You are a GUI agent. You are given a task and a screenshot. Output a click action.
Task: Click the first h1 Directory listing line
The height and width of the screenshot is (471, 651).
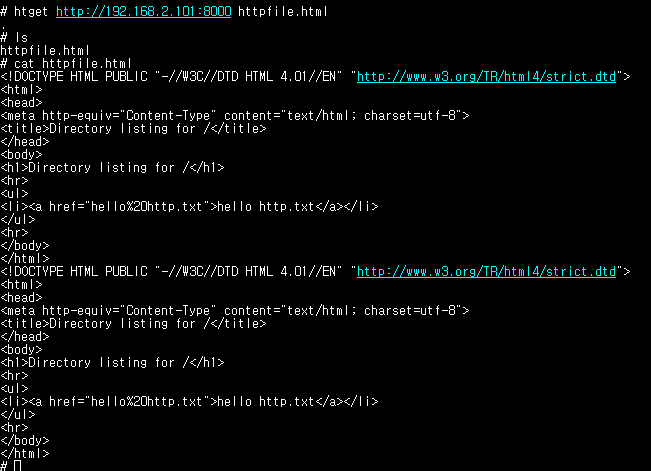[x=112, y=168]
